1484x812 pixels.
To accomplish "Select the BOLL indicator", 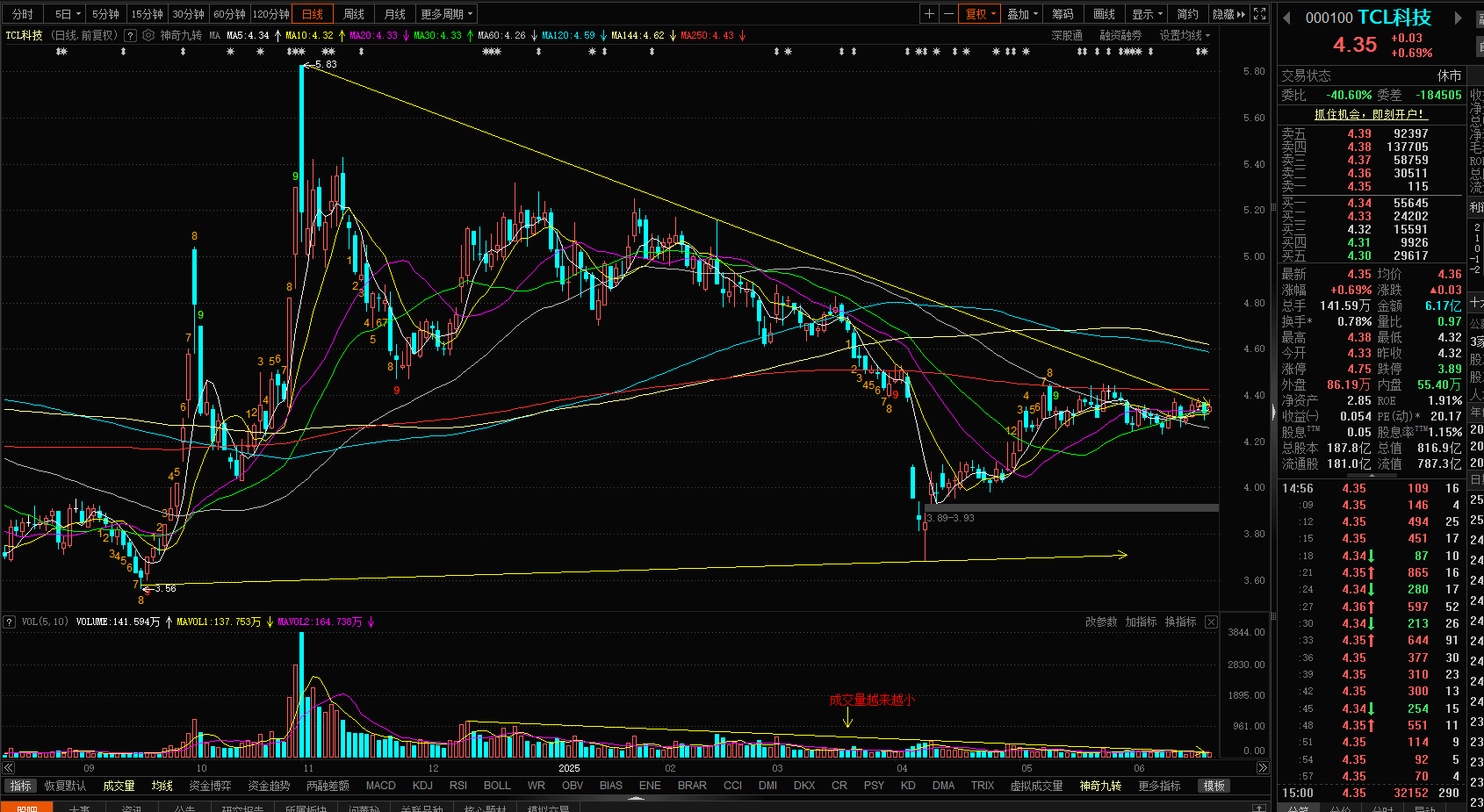I will point(497,786).
